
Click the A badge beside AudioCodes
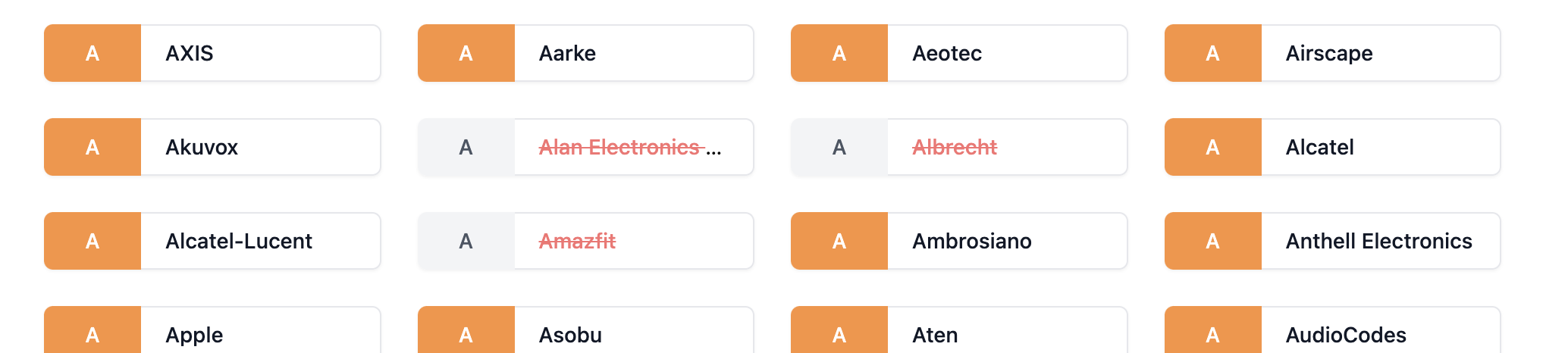(1212, 334)
